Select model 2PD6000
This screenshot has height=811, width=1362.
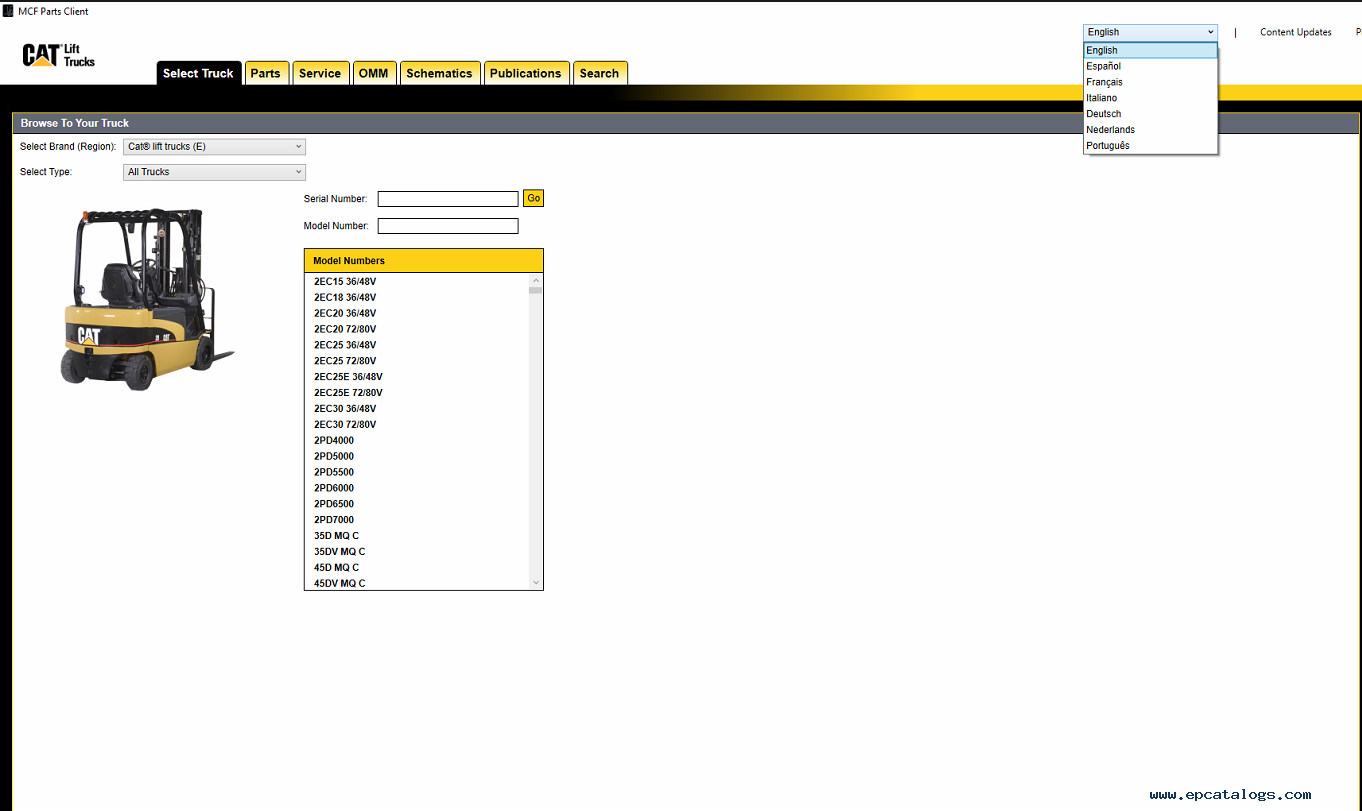334,489
